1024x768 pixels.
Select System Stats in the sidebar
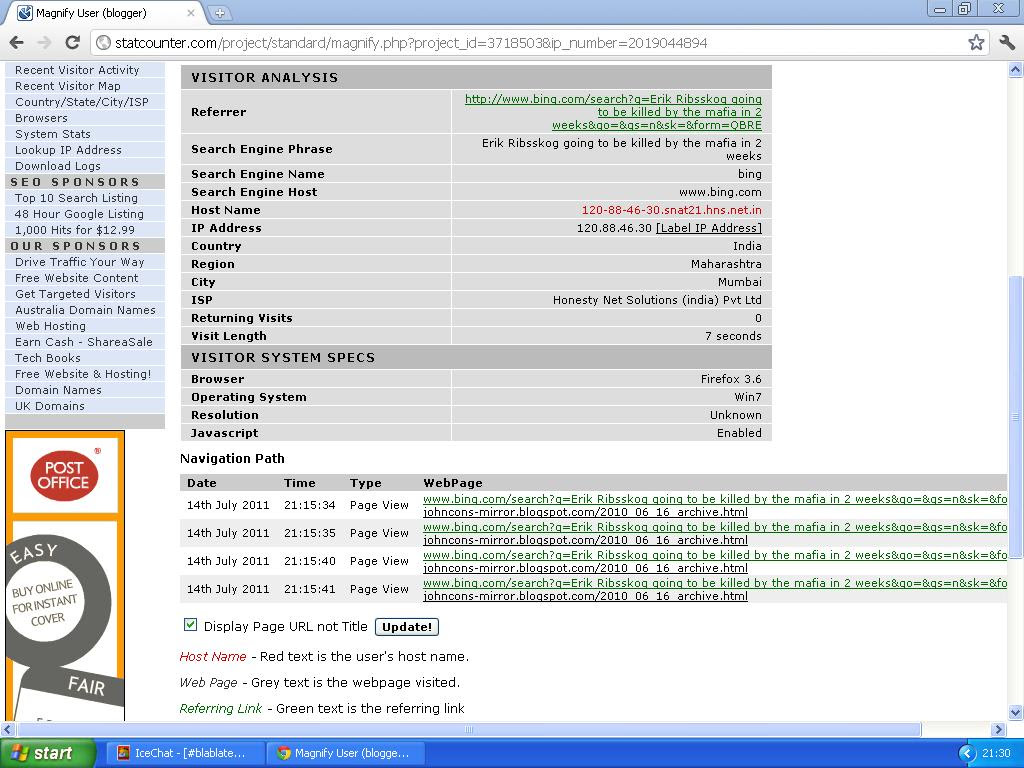coord(53,134)
